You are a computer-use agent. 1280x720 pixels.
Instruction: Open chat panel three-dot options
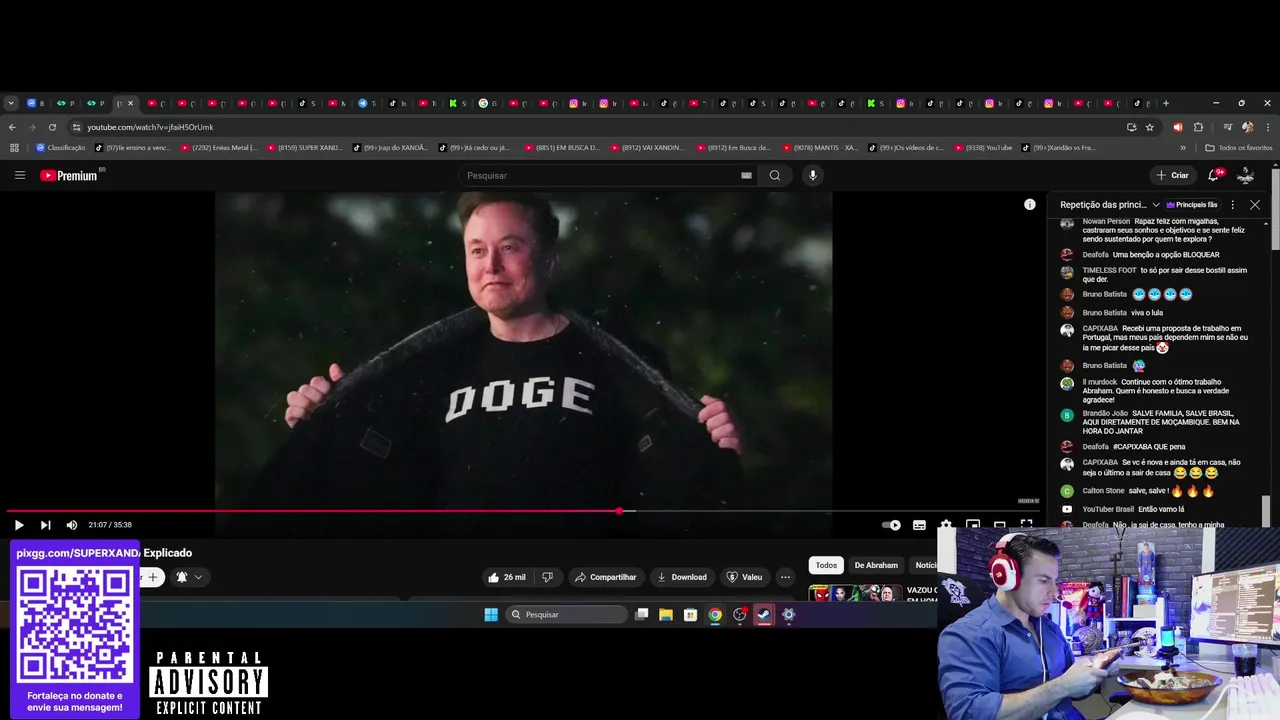coord(1232,204)
